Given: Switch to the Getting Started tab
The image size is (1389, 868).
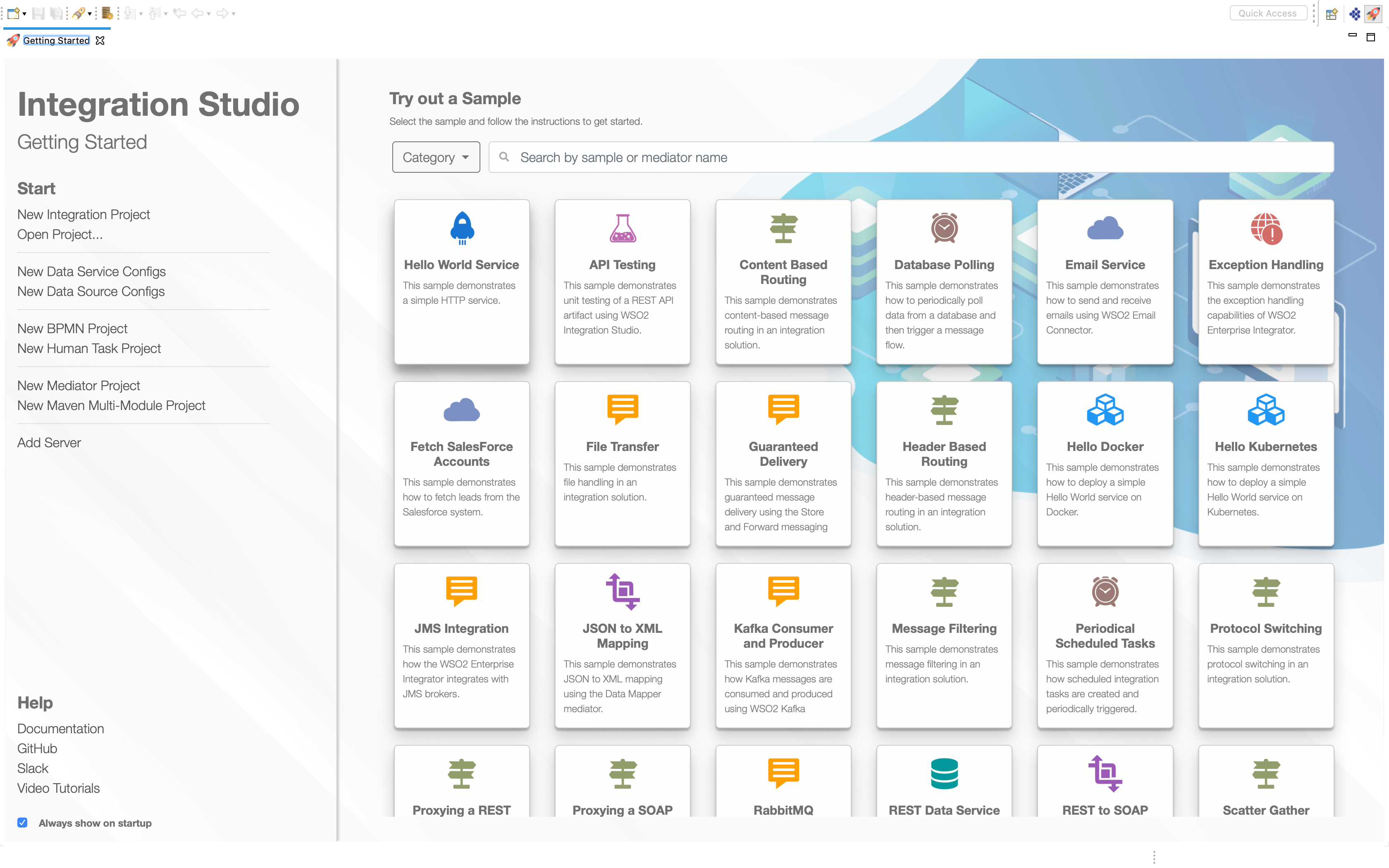Looking at the screenshot, I should click(56, 40).
